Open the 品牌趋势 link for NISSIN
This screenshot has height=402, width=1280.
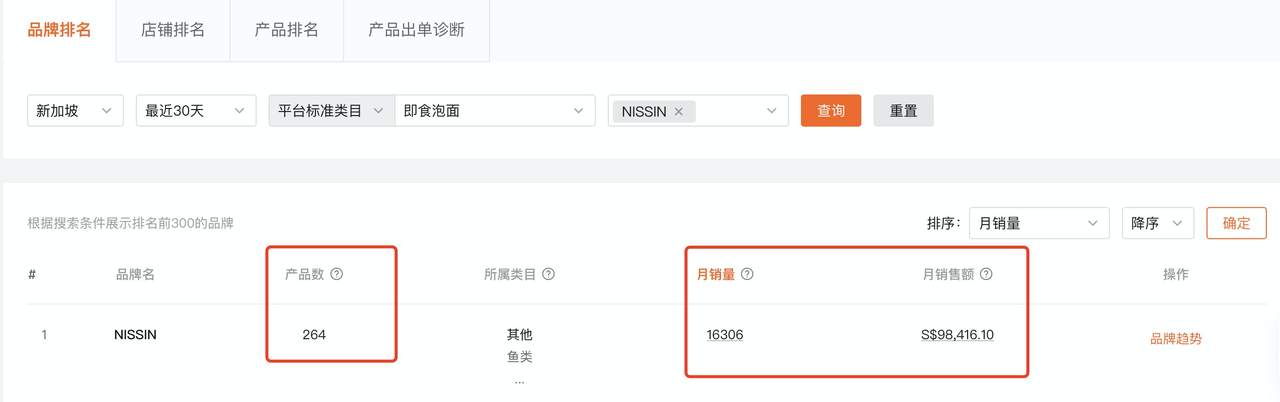pyautogui.click(x=1176, y=339)
